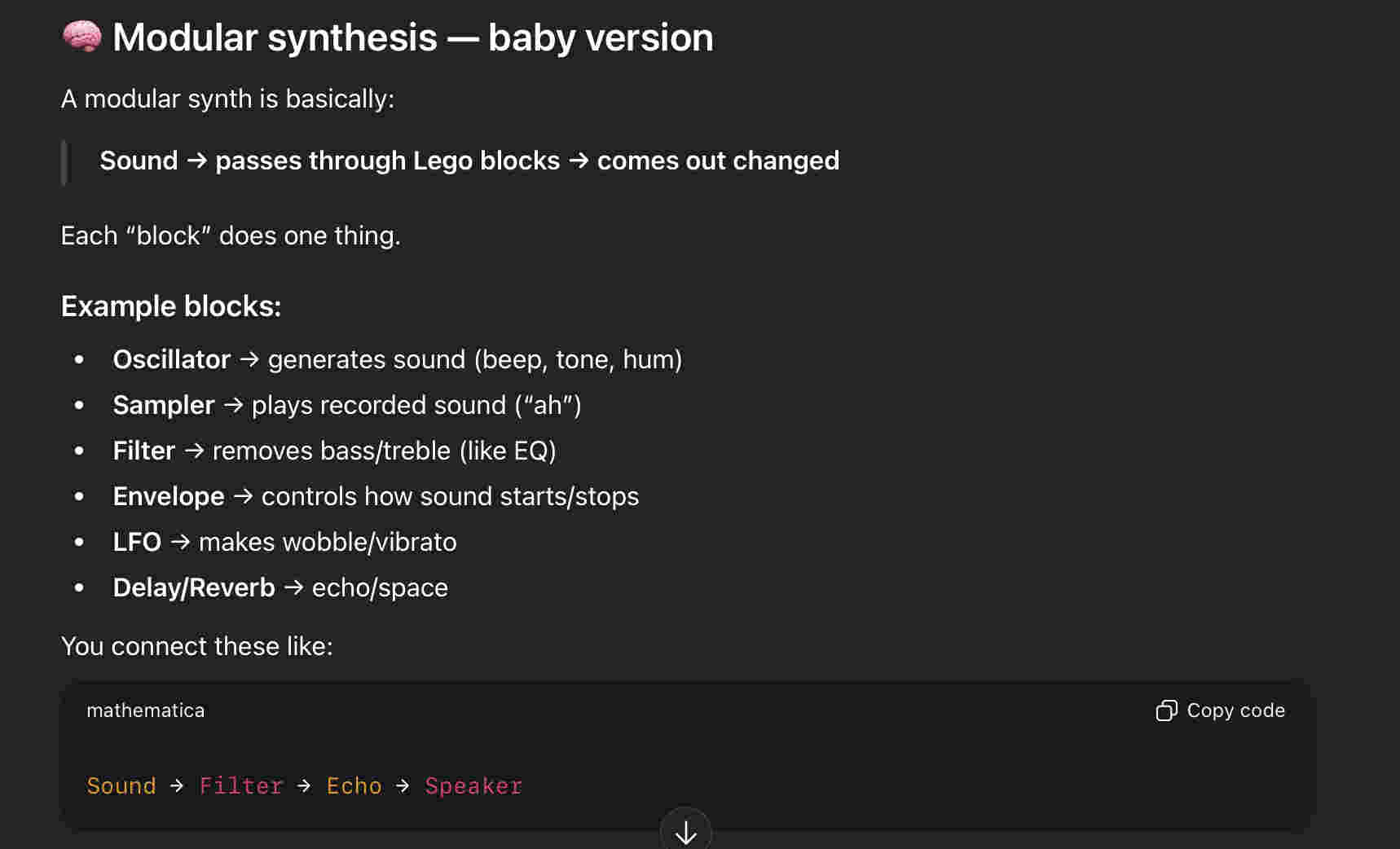Click the word Speaker in the code block
Viewport: 1400px width, 849px height.
(473, 785)
